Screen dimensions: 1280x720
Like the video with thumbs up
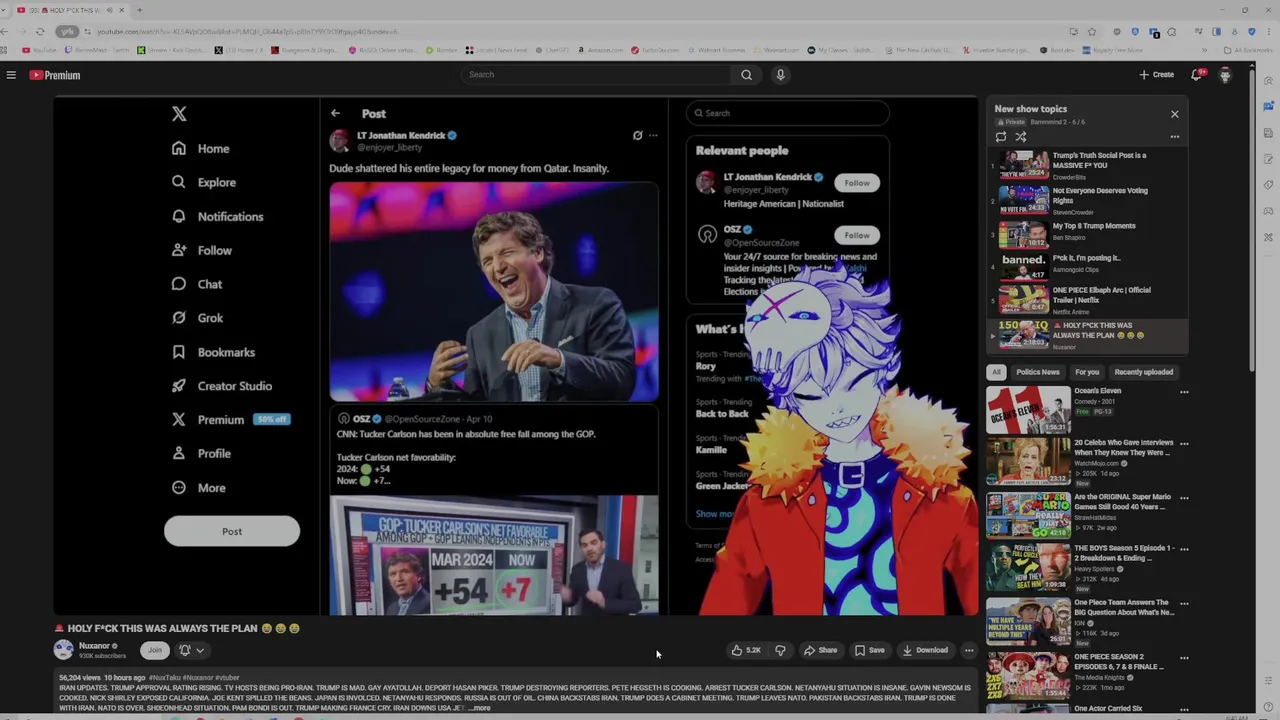[x=746, y=650]
